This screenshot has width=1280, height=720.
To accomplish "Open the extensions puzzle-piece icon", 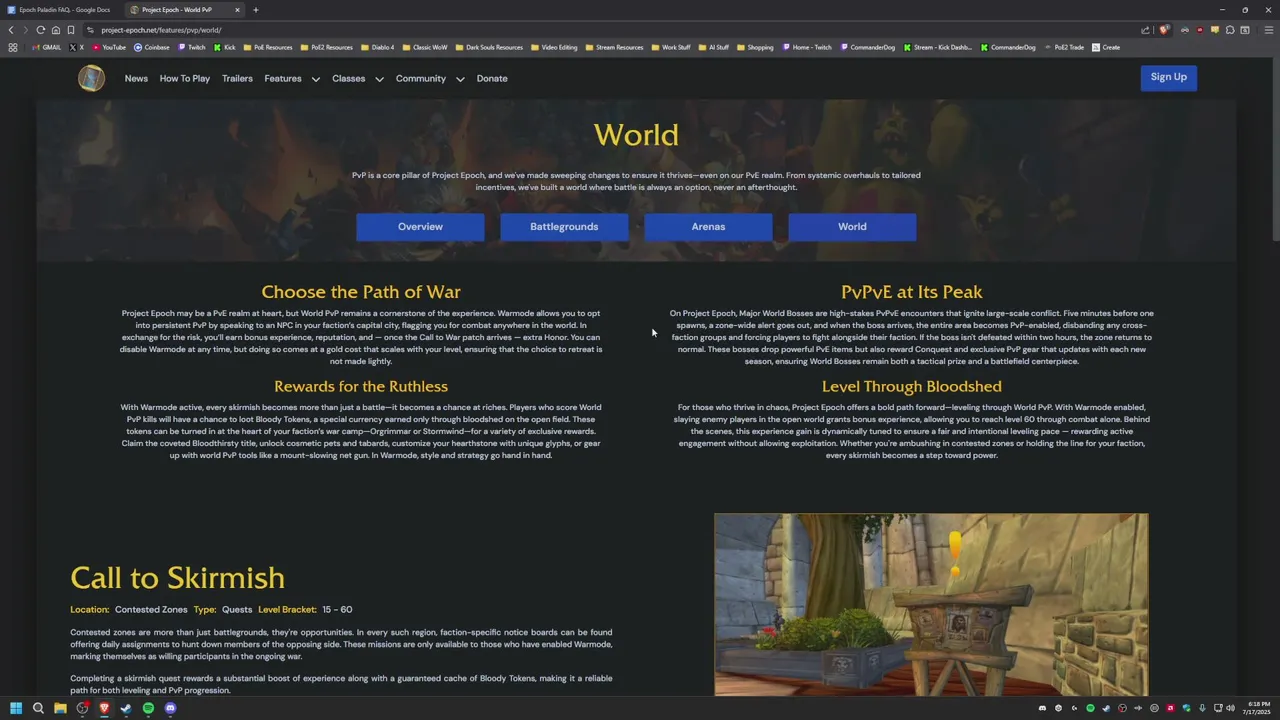I will tap(1230, 30).
